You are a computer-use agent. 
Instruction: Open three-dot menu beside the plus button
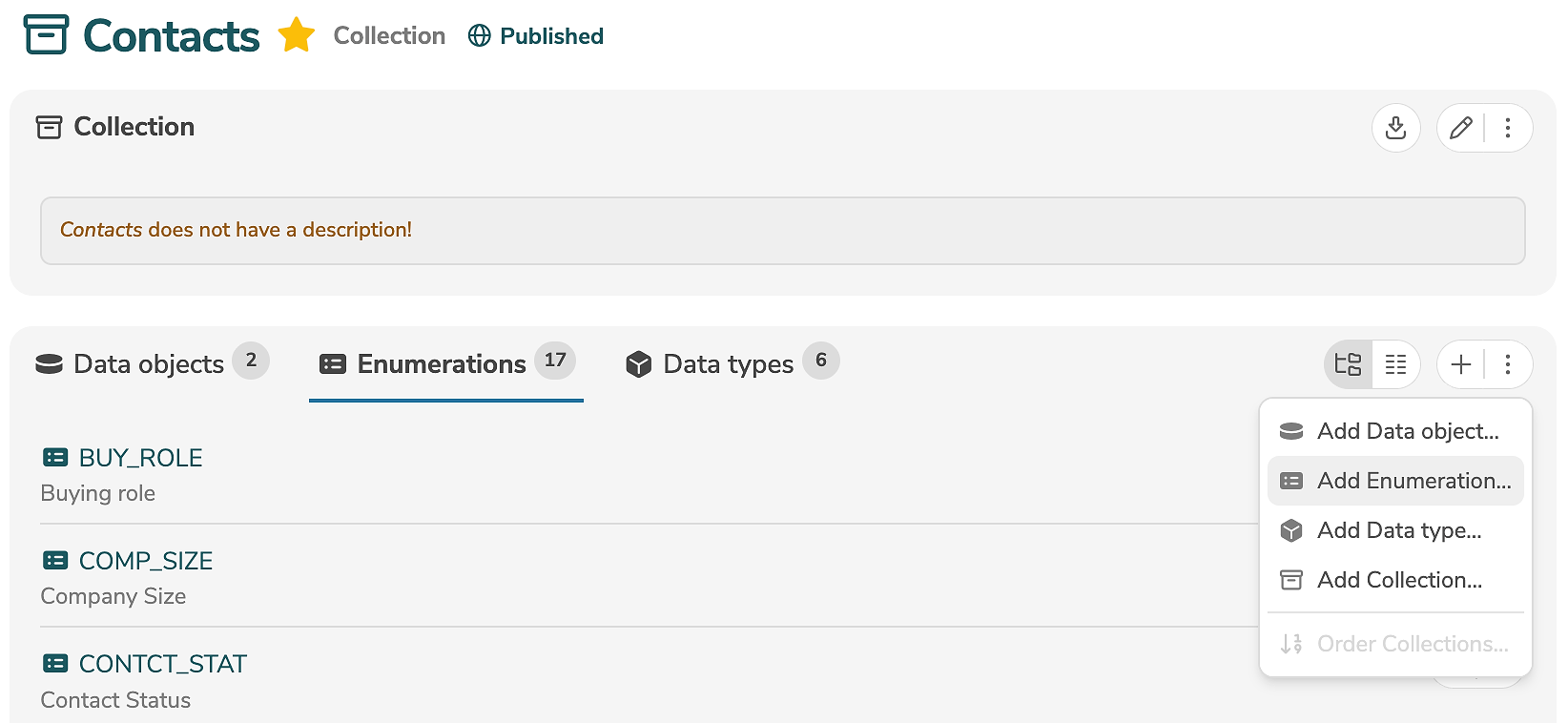[1508, 364]
